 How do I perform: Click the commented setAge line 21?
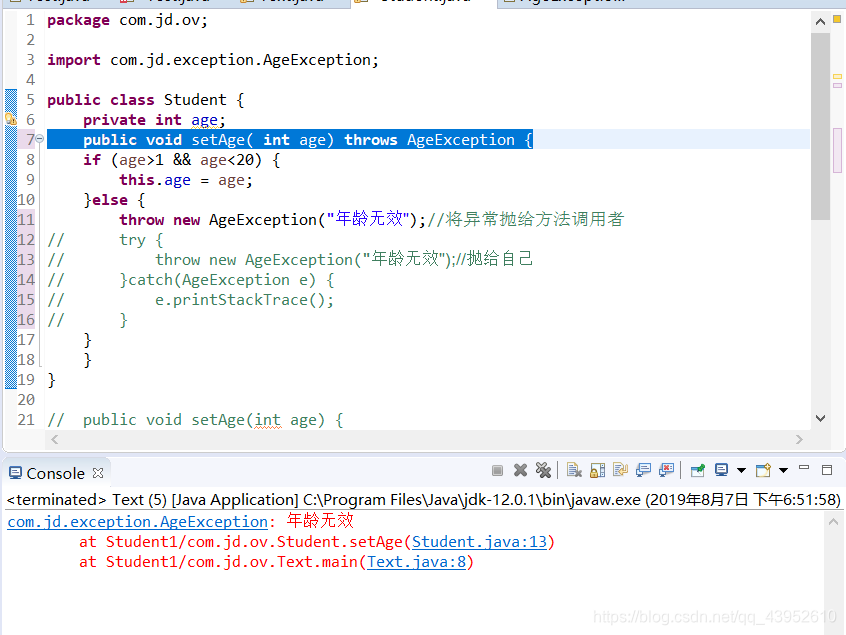195,420
